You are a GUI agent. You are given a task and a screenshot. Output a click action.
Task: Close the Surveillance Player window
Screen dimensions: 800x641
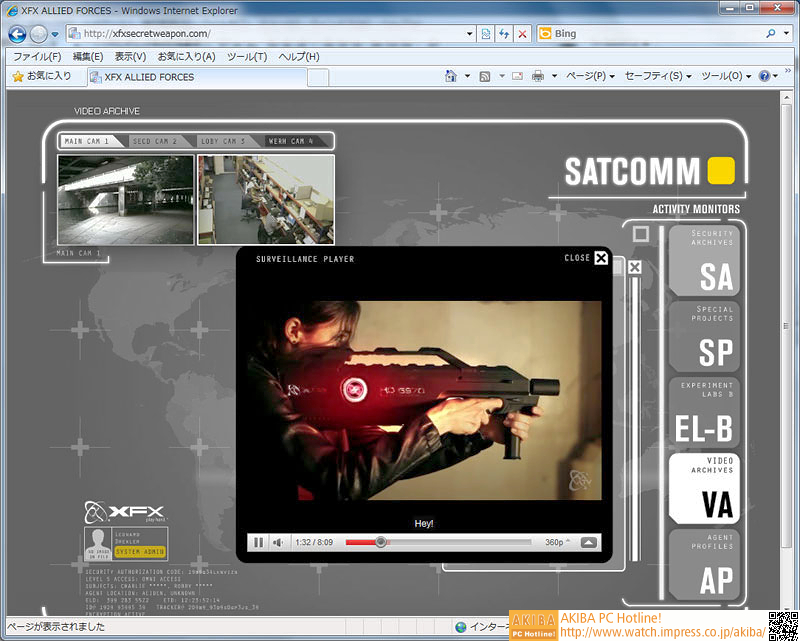tap(600, 258)
